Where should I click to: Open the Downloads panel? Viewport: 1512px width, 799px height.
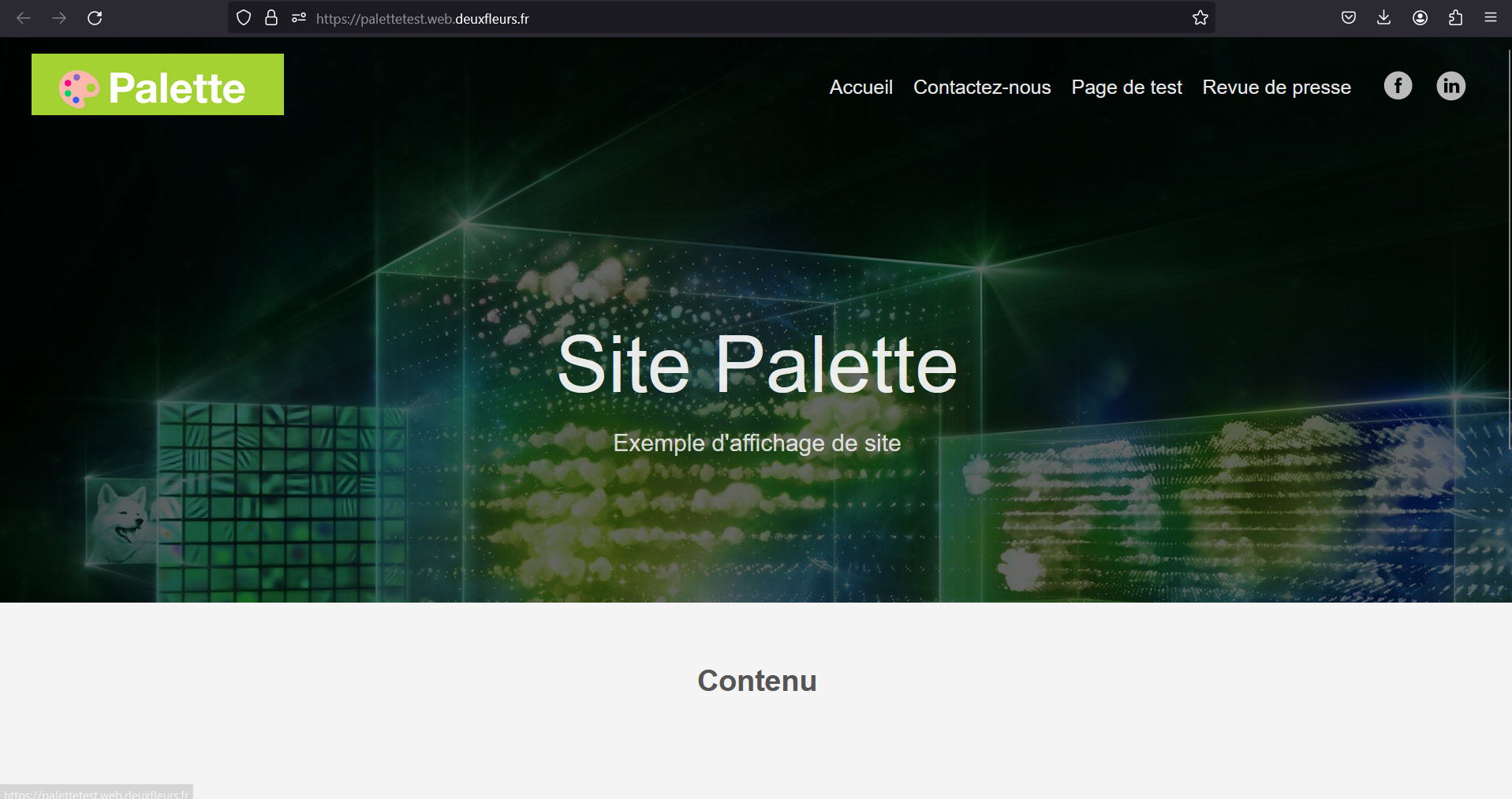click(x=1383, y=17)
